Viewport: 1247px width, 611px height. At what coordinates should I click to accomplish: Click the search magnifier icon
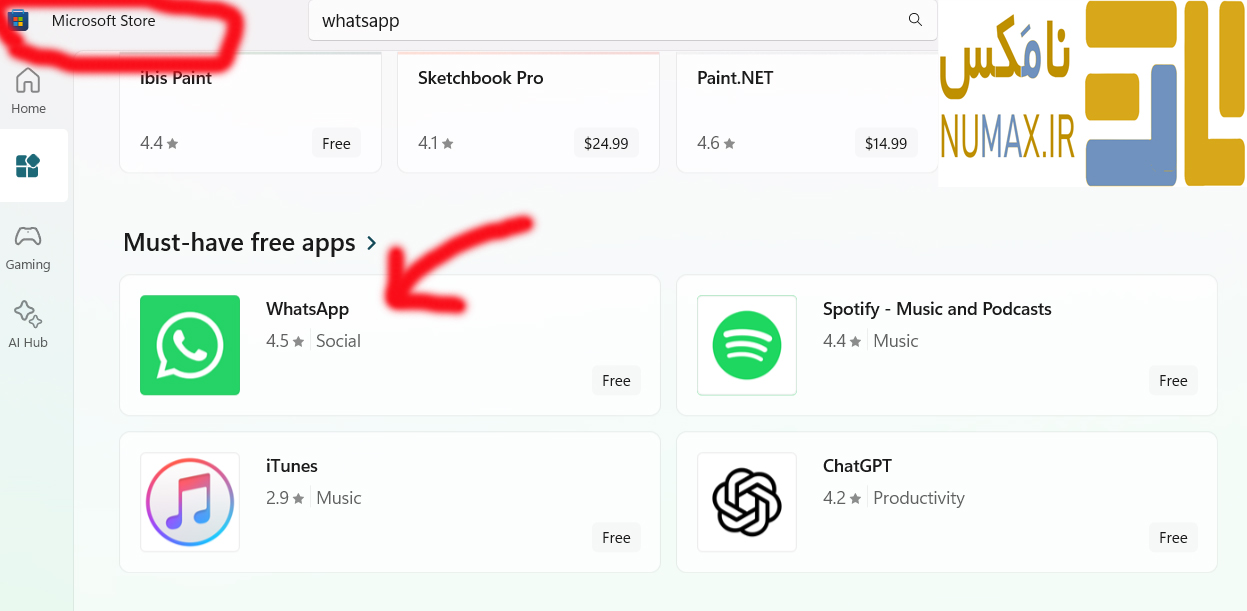pos(915,20)
